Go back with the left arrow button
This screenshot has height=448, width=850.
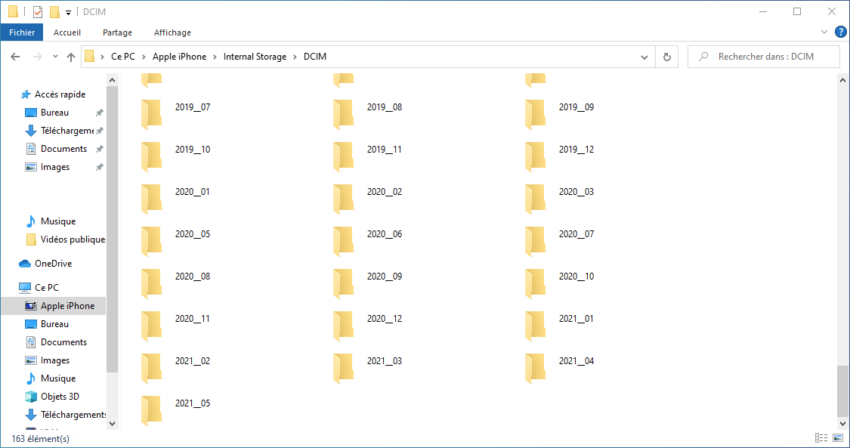15,56
